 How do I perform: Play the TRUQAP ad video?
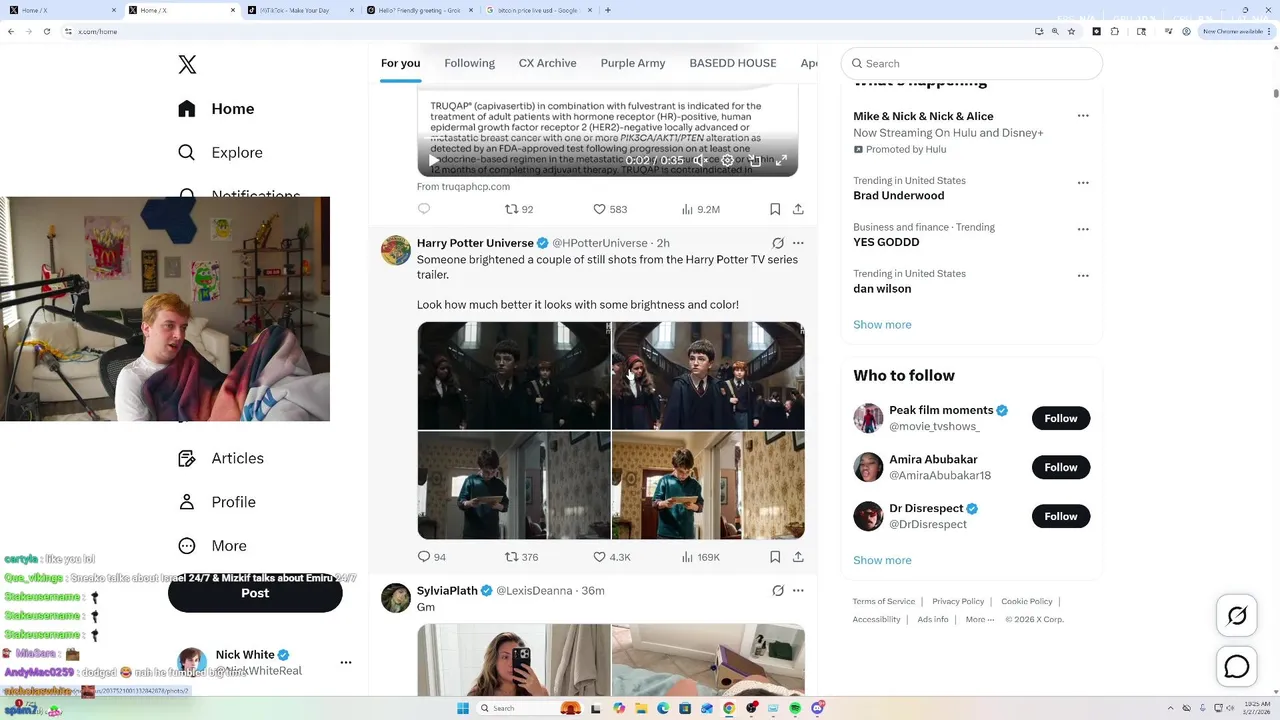tap(434, 160)
